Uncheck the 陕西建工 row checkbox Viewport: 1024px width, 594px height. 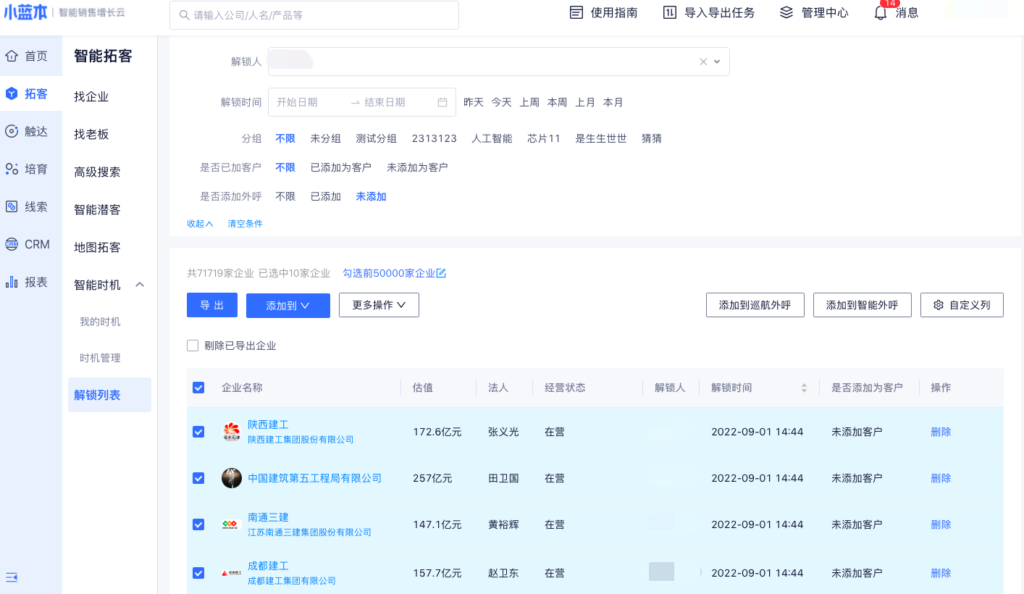[198, 432]
